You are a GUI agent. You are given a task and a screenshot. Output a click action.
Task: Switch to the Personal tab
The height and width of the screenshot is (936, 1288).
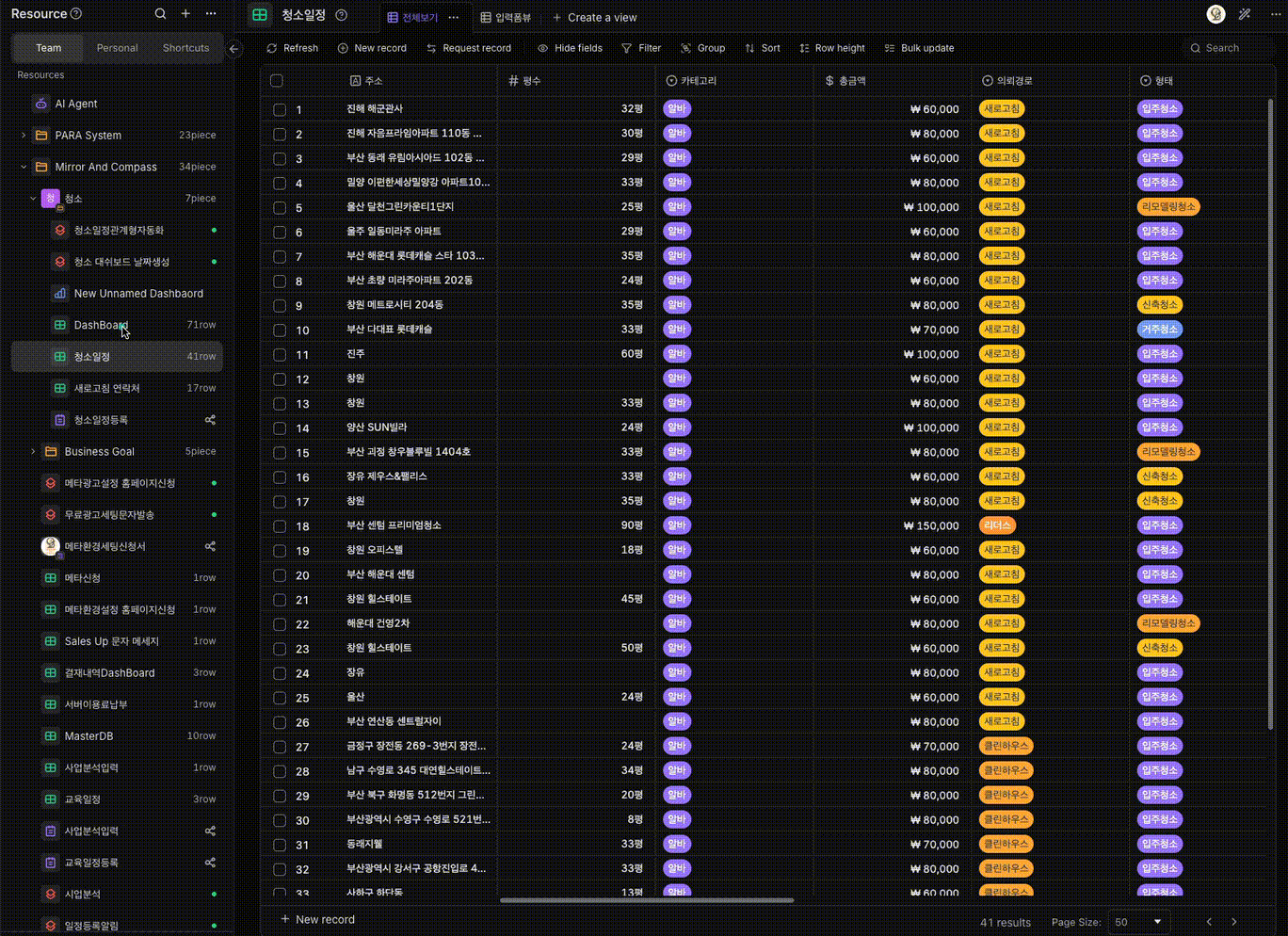click(117, 48)
